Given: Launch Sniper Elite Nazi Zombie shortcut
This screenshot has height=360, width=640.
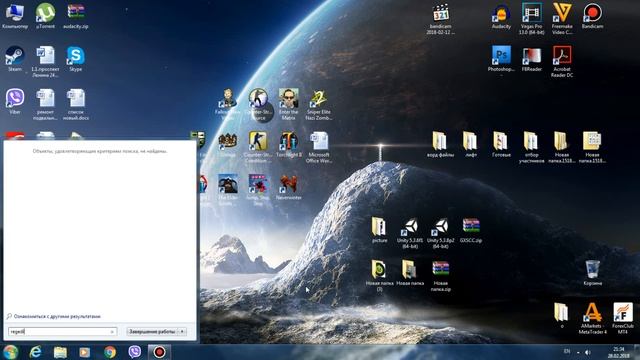Looking at the screenshot, I should click(x=319, y=104).
